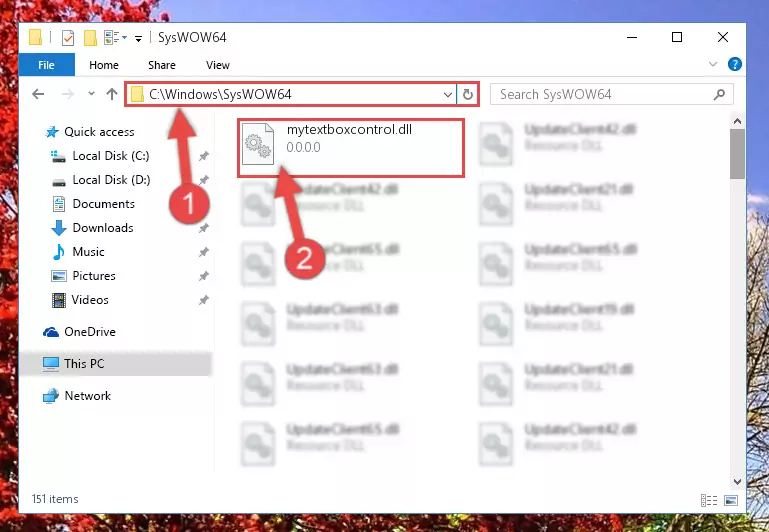Unpin Music via its pin icon
769x532 pixels.
tap(204, 252)
